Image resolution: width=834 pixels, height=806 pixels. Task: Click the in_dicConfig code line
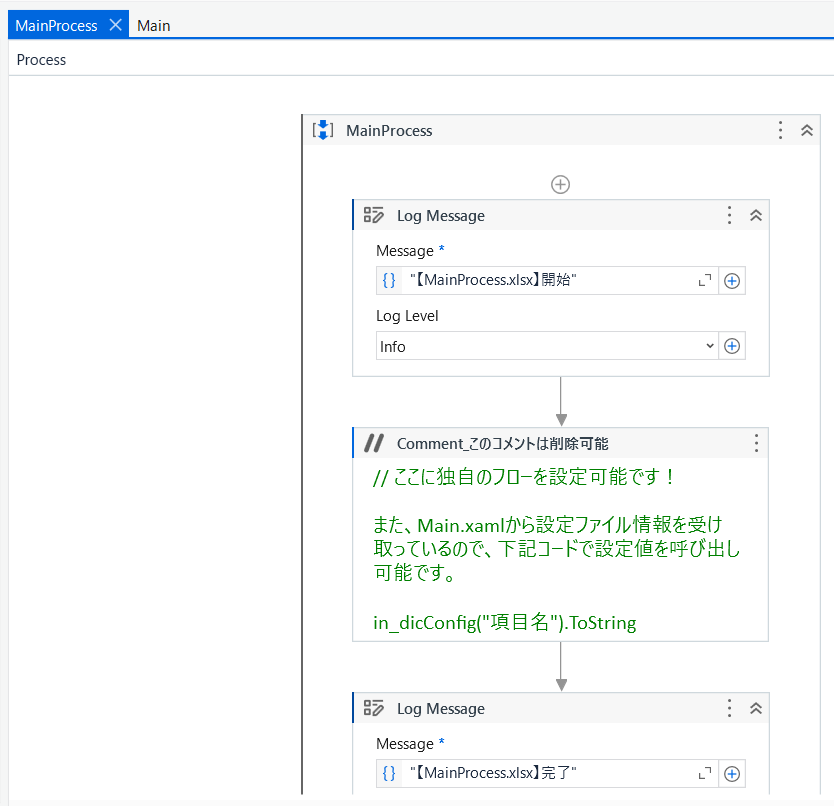(x=504, y=622)
